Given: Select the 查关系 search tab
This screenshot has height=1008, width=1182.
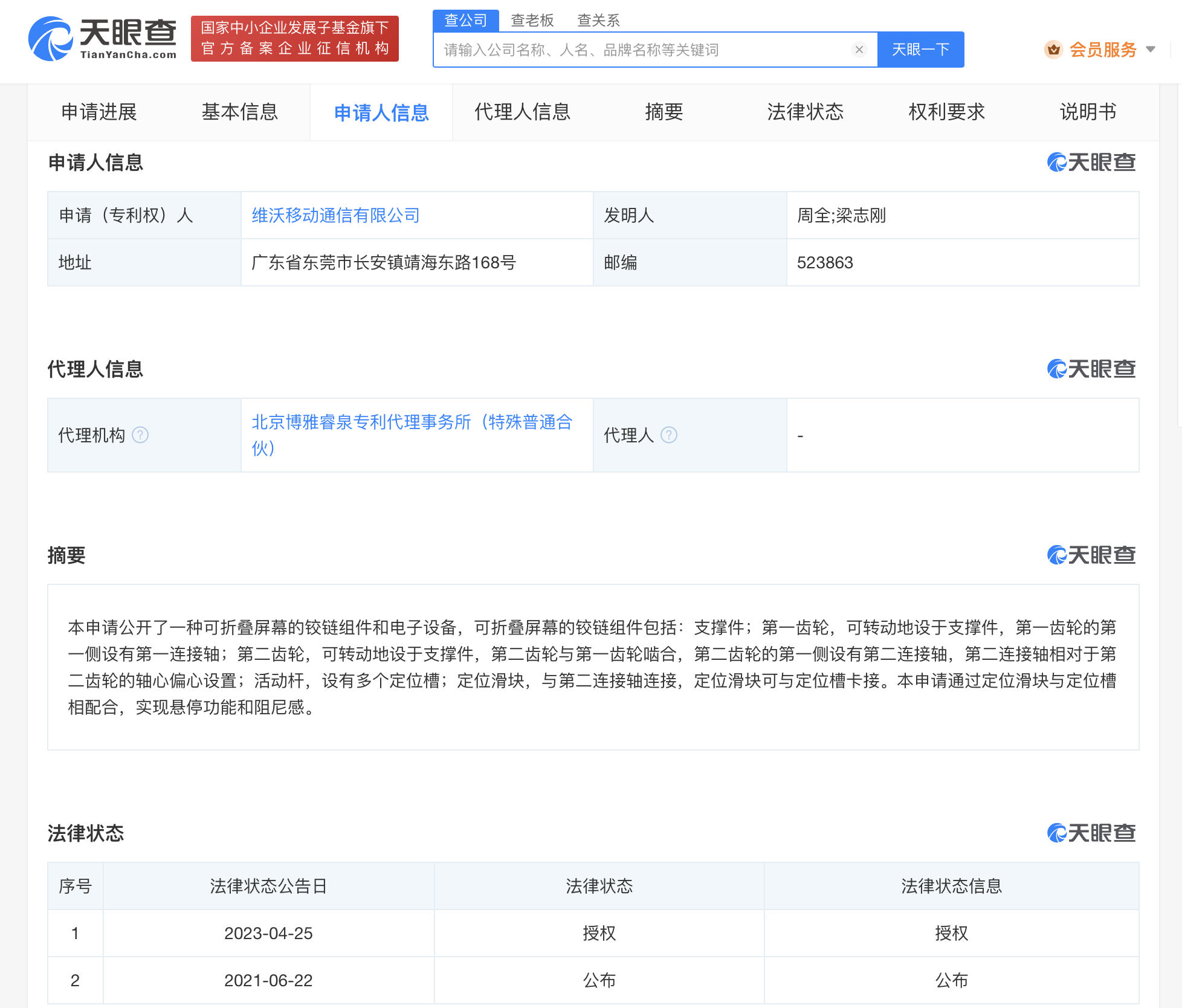Looking at the screenshot, I should (598, 21).
